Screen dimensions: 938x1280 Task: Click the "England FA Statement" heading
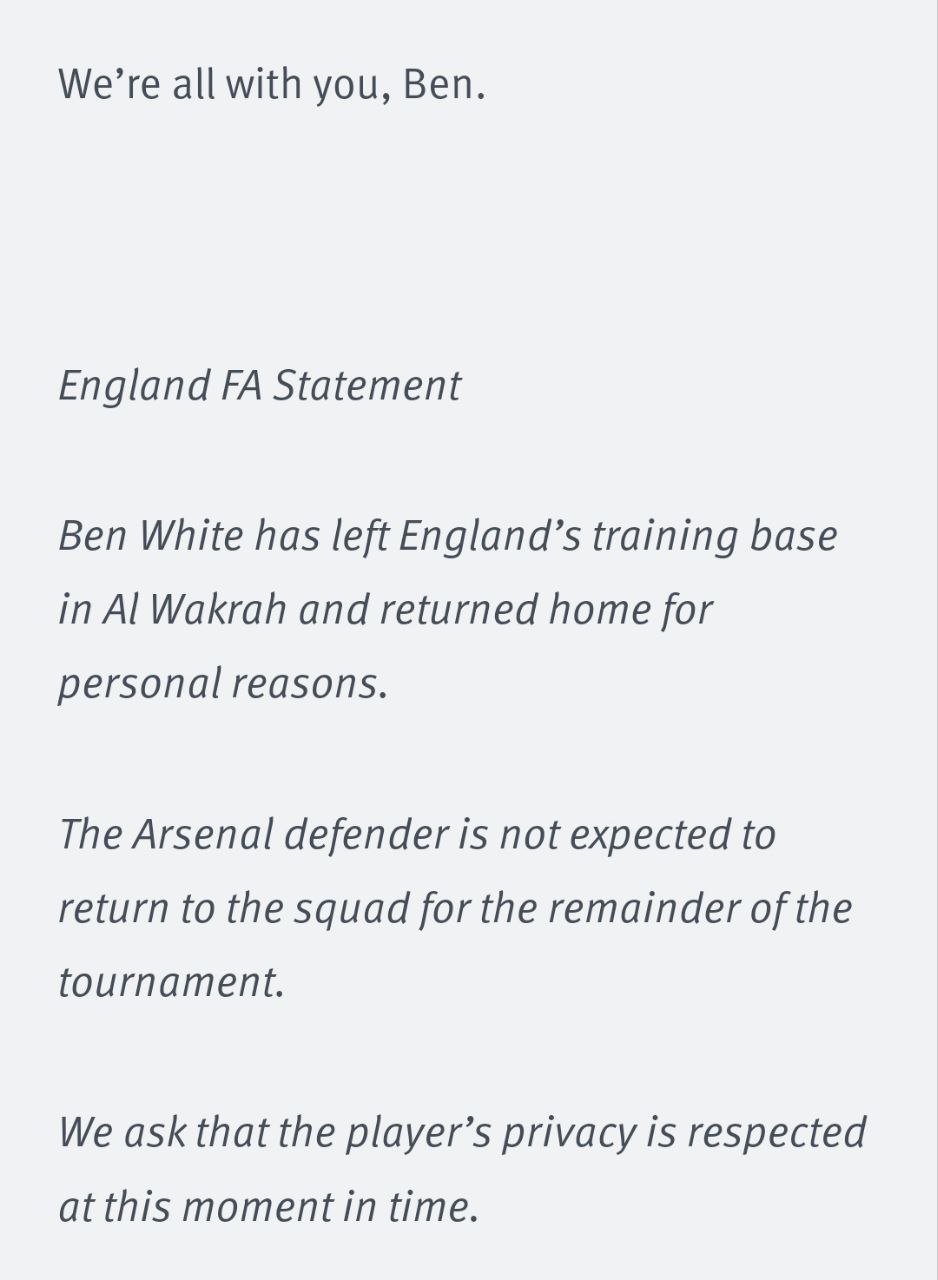tap(259, 386)
